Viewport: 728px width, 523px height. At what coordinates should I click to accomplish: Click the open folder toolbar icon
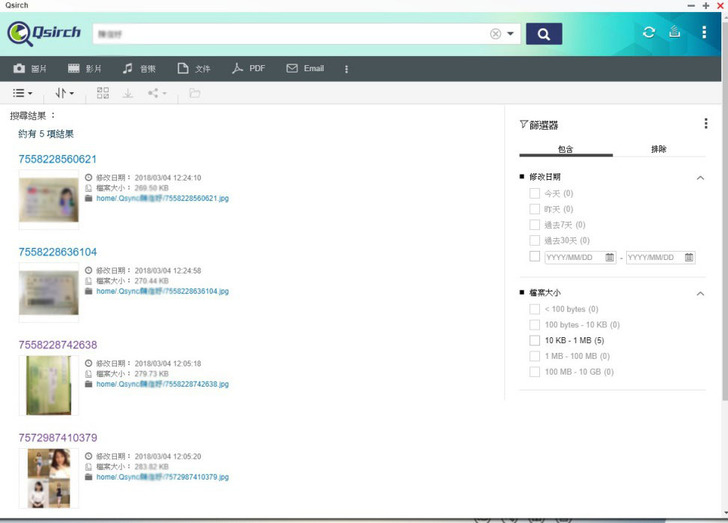(195, 93)
